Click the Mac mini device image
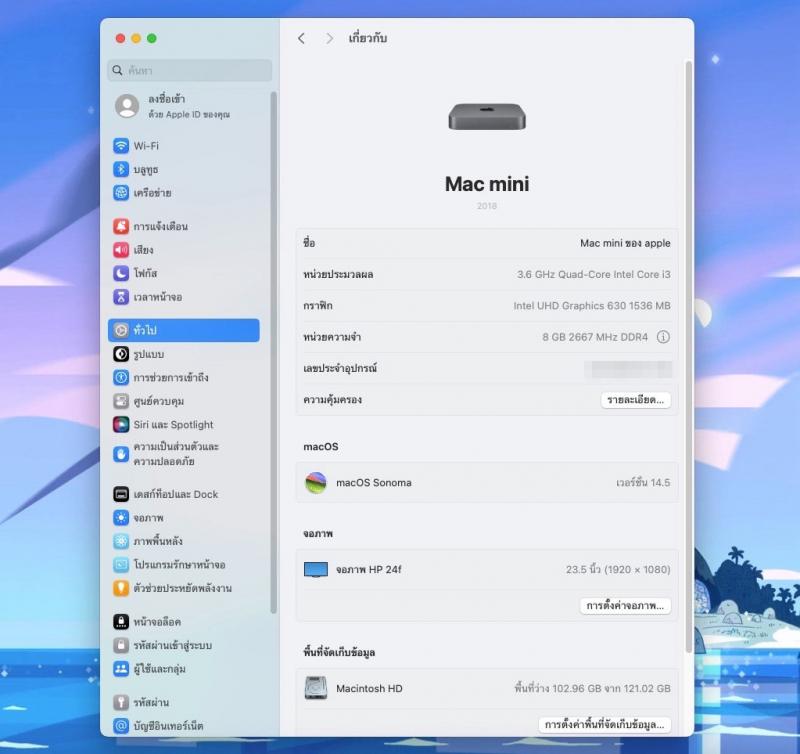Viewport: 800px width, 754px height. point(487,117)
